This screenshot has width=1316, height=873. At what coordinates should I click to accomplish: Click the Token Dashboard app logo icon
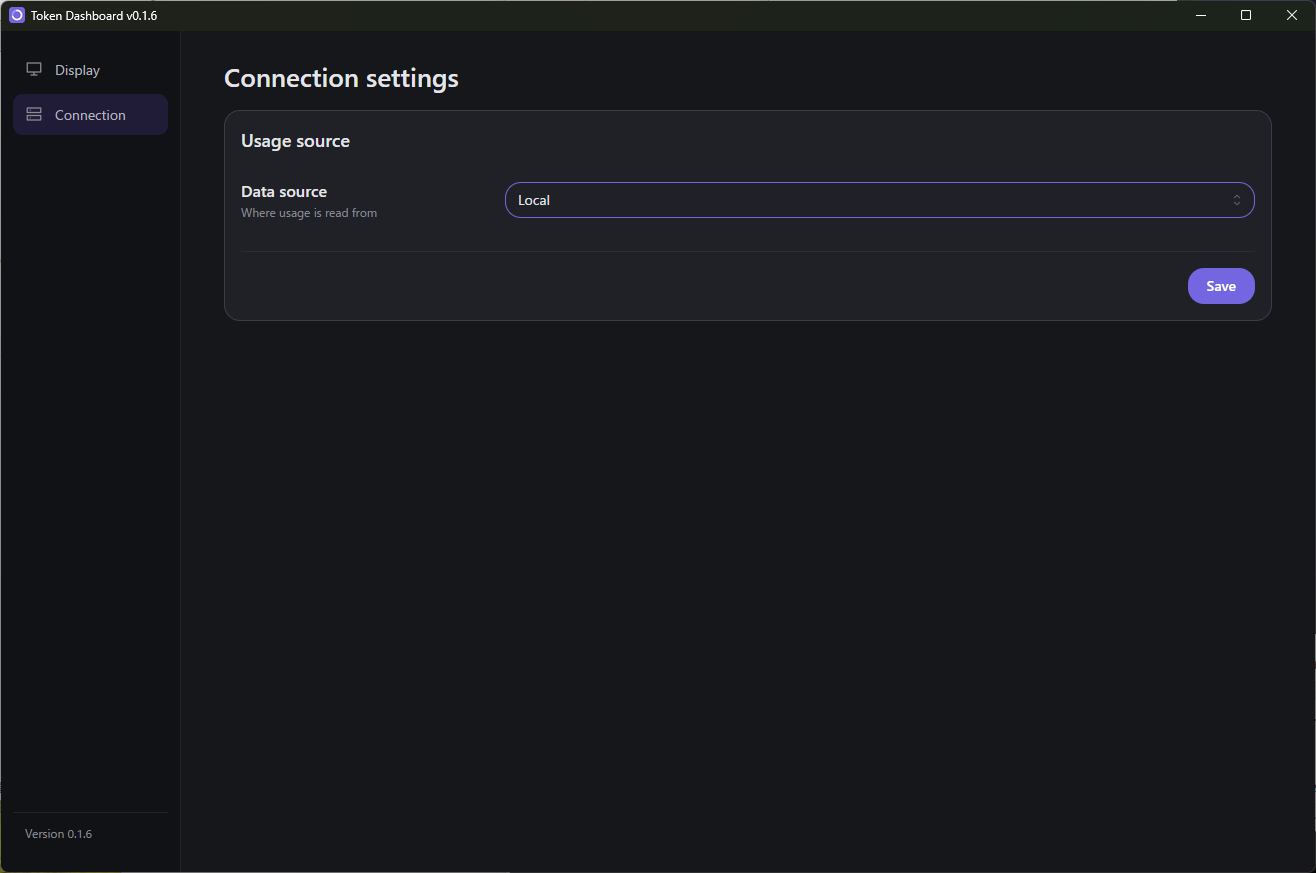tap(17, 15)
